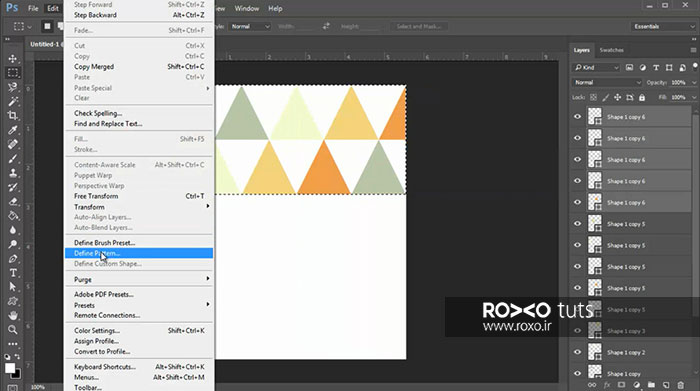Expand the Purge submenu
Viewport: 700px width, 391px height.
pyautogui.click(x=139, y=279)
